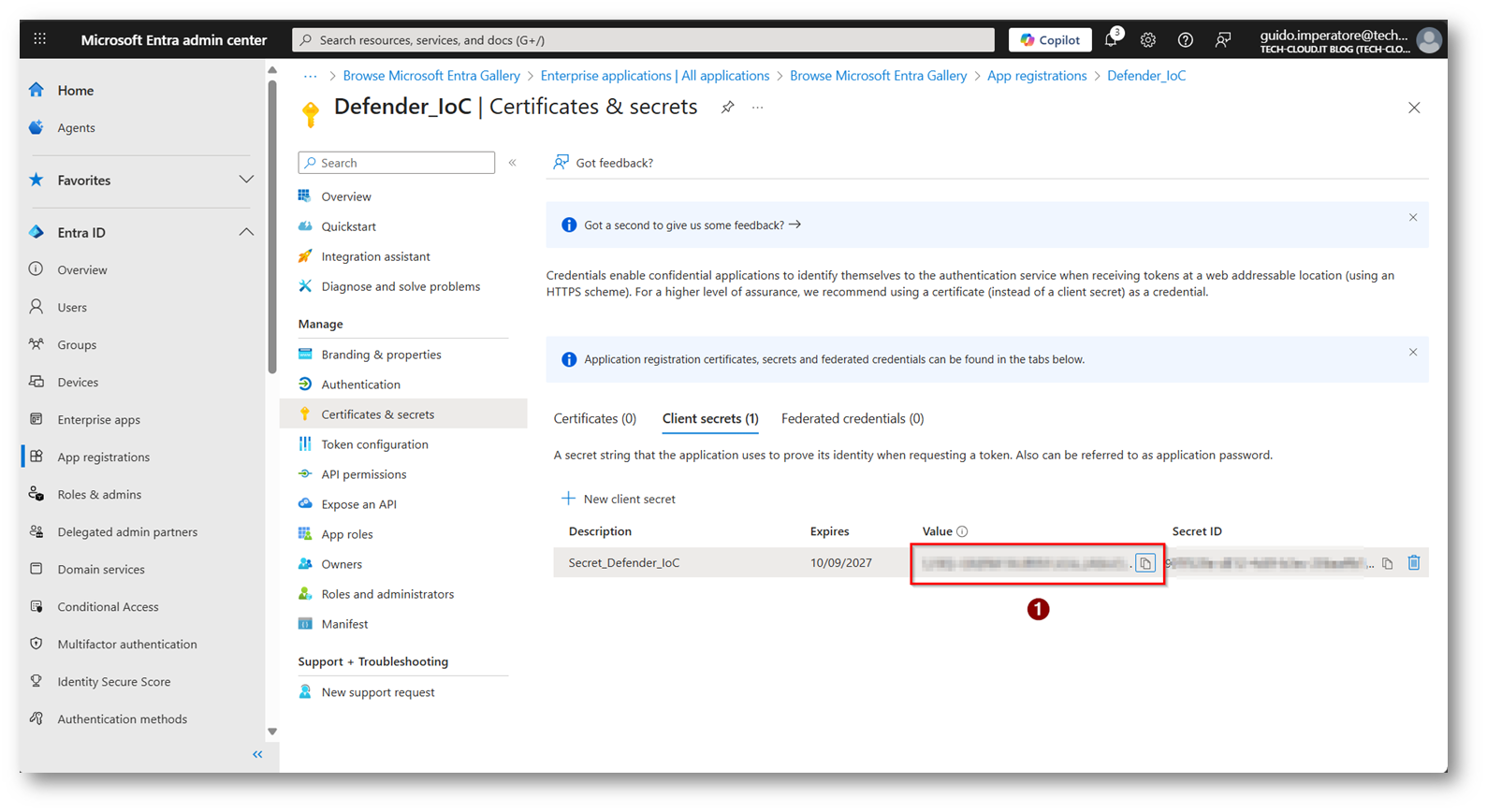Open Owners menu item

[342, 564]
